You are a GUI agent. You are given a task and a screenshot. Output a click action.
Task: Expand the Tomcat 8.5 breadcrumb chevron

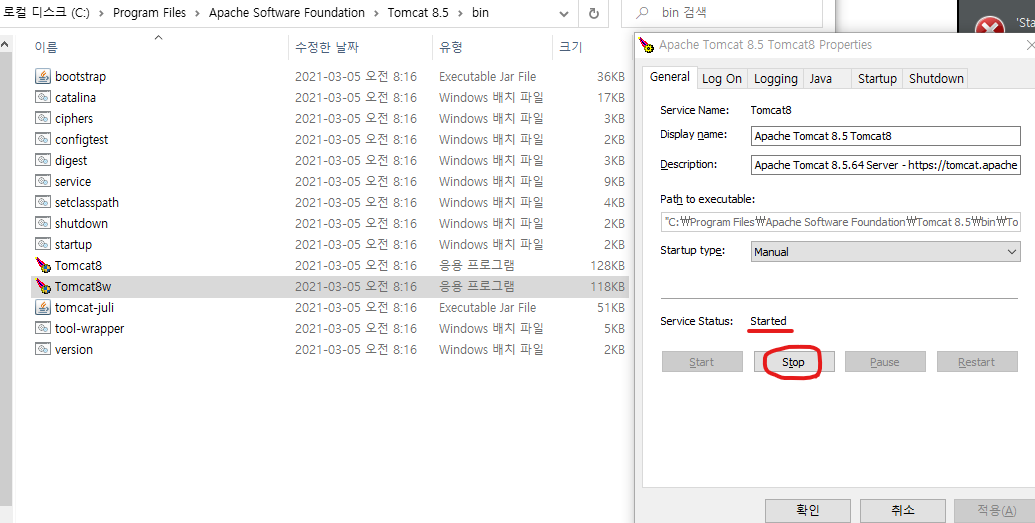coord(460,13)
